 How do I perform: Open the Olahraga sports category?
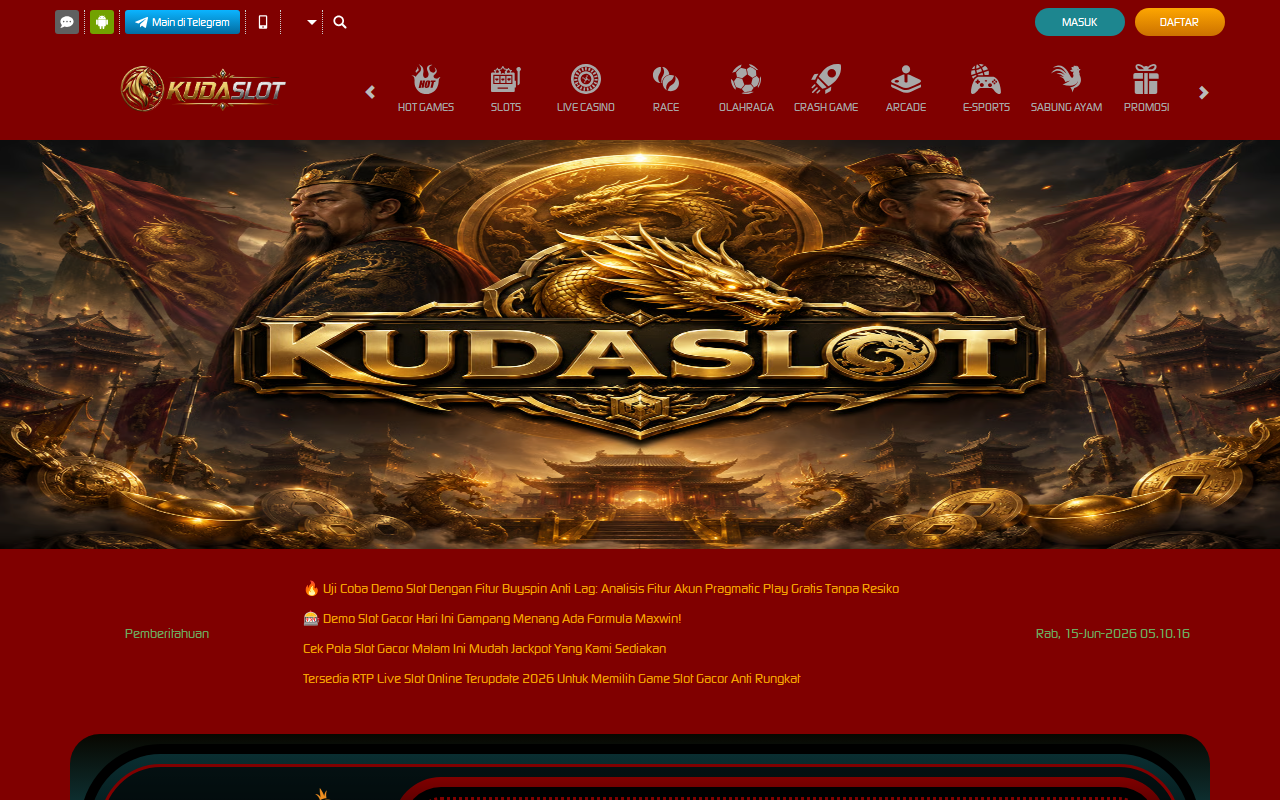(x=746, y=88)
